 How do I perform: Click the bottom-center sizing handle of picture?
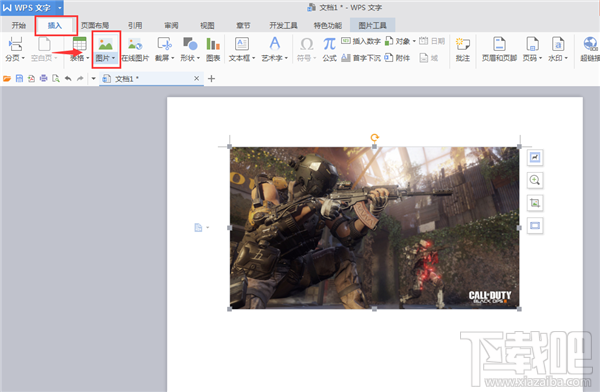point(374,309)
